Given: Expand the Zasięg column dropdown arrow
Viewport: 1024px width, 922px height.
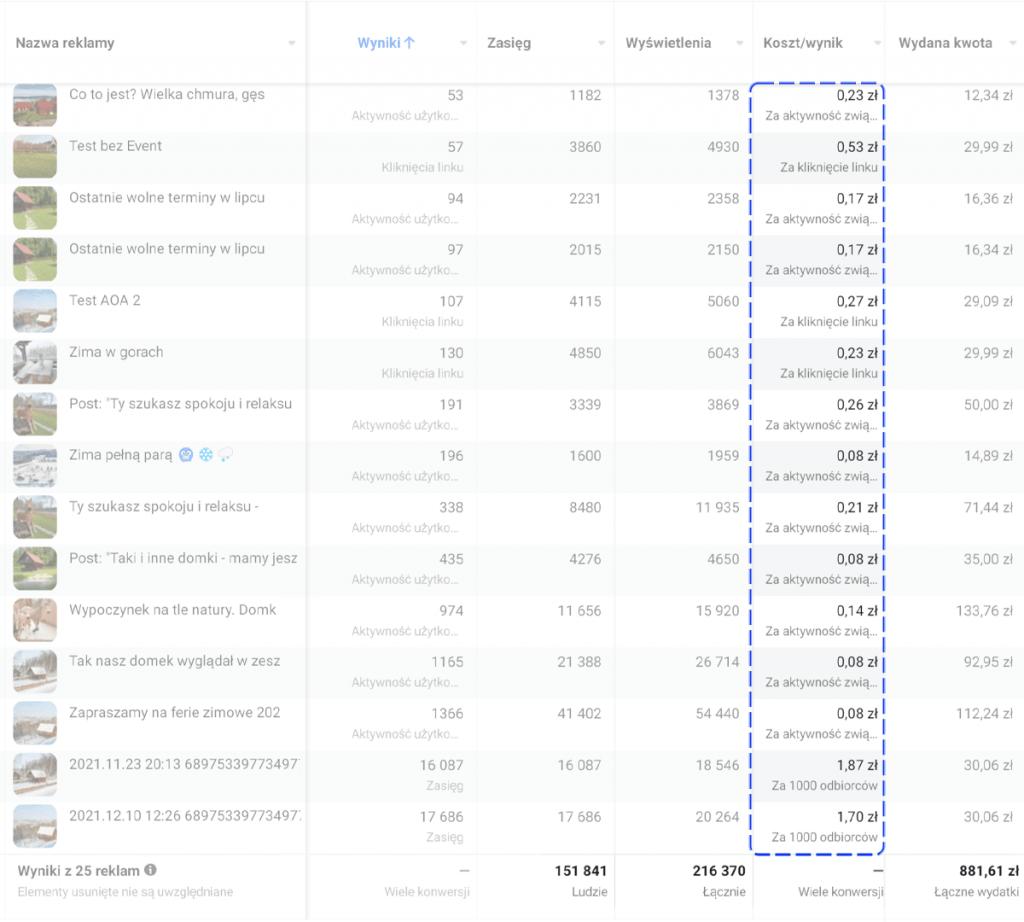Looking at the screenshot, I should pos(602,43).
